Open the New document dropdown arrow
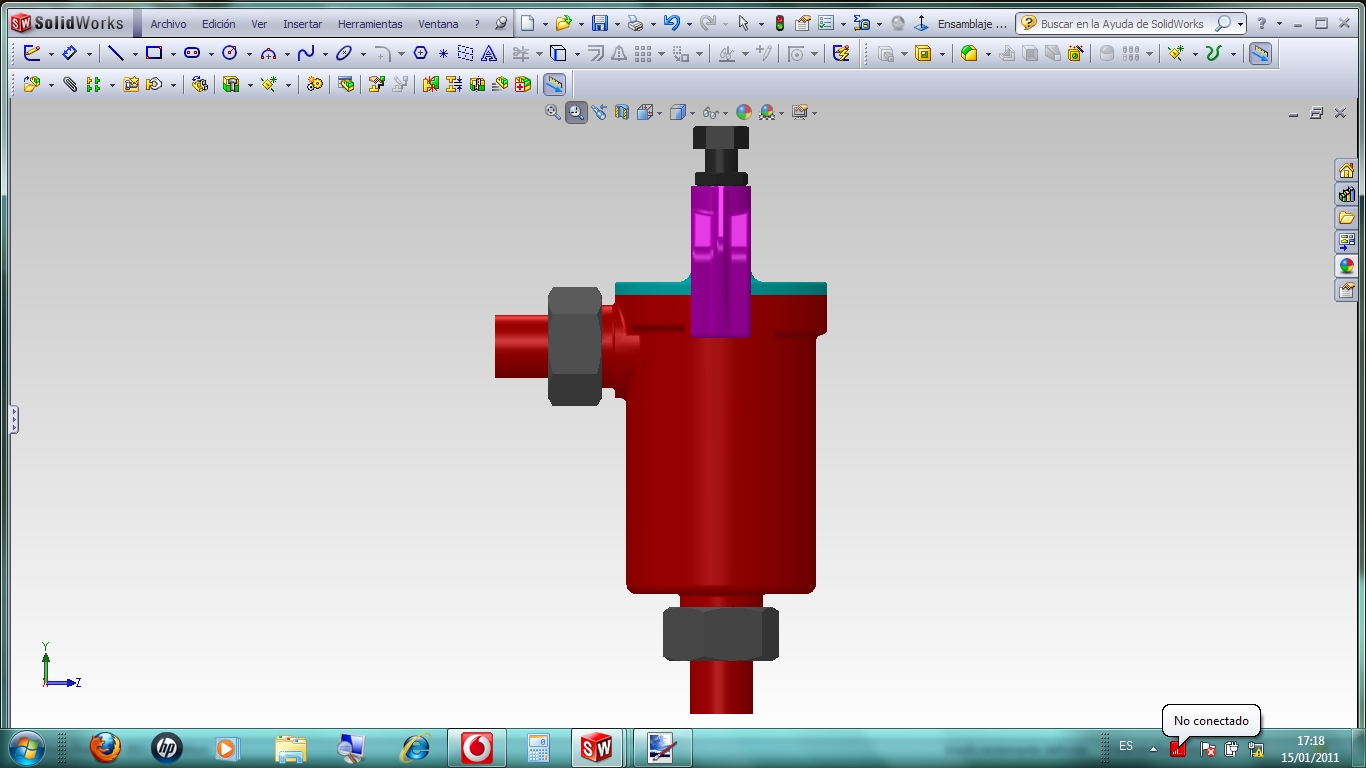This screenshot has height=768, width=1366. pyautogui.click(x=545, y=24)
